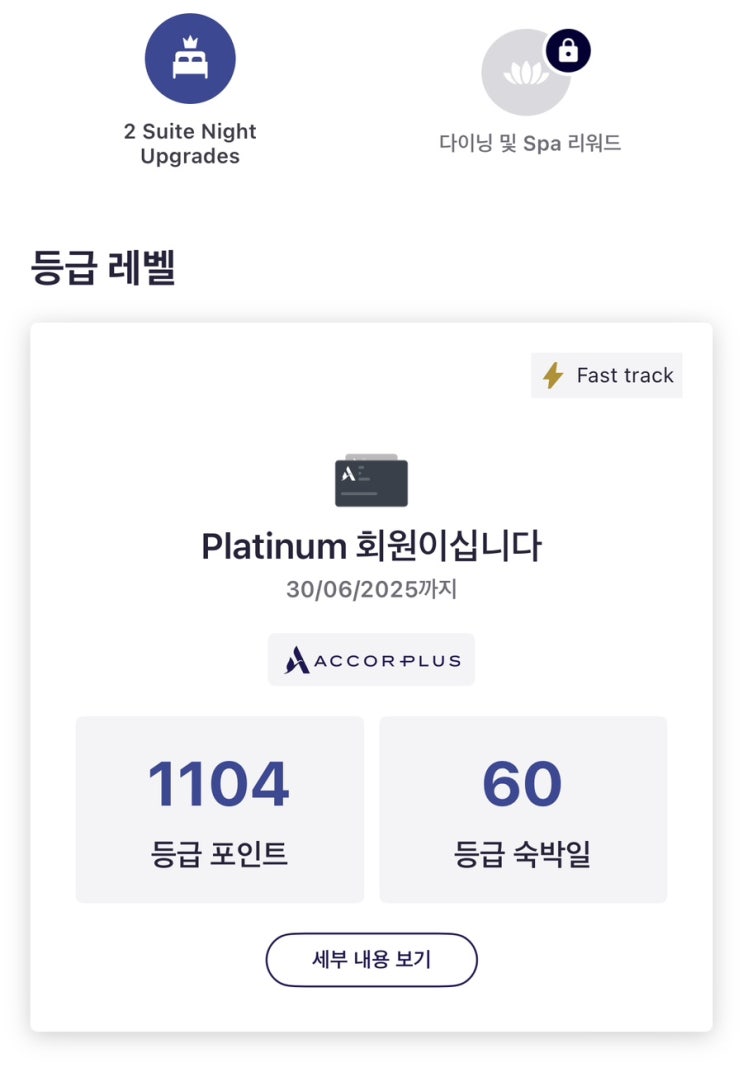Tap the grey lotus Spa reward icon
Viewport: 743px width, 1091px height.
pyautogui.click(x=525, y=72)
